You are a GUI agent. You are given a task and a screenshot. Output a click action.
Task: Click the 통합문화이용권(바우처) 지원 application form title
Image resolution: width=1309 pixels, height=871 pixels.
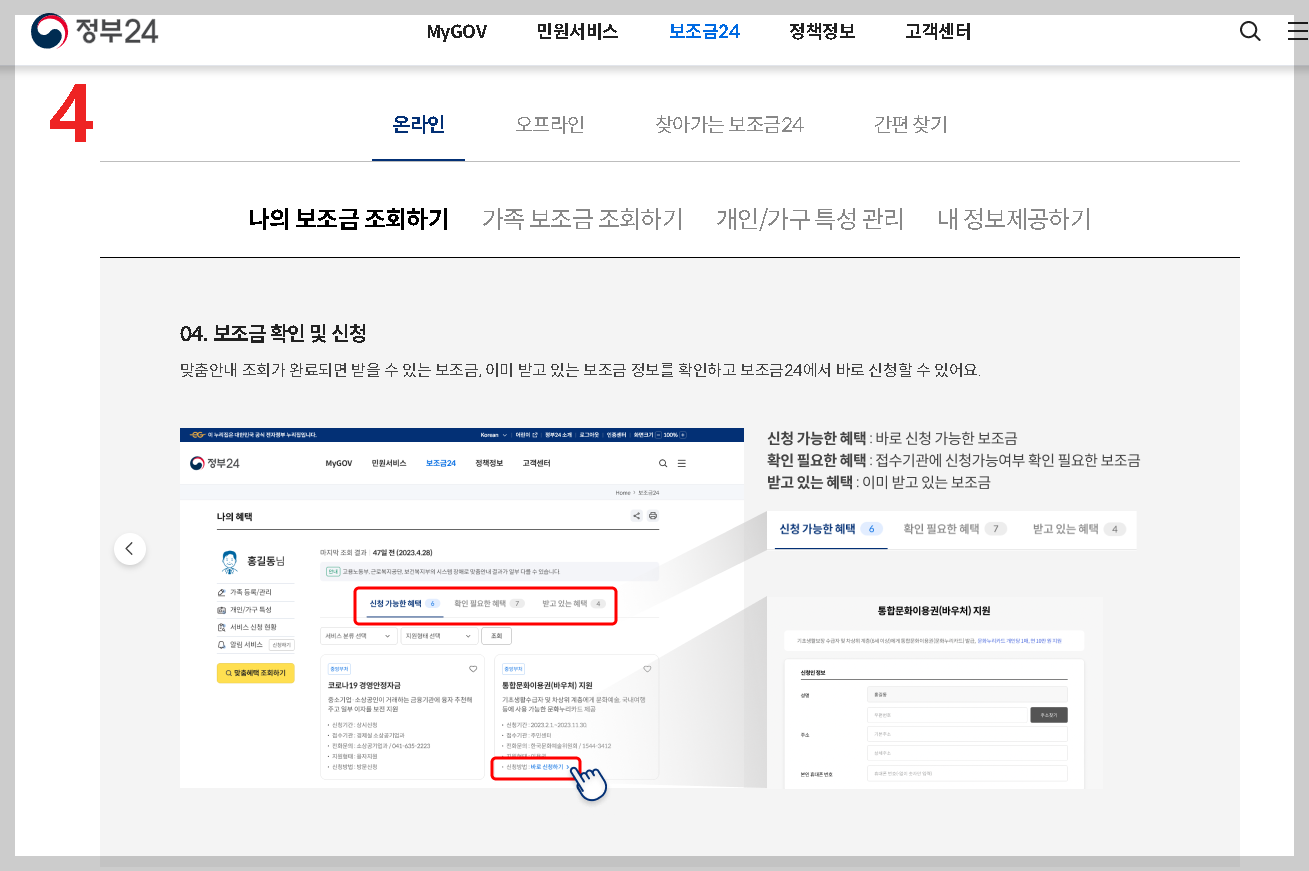934,610
